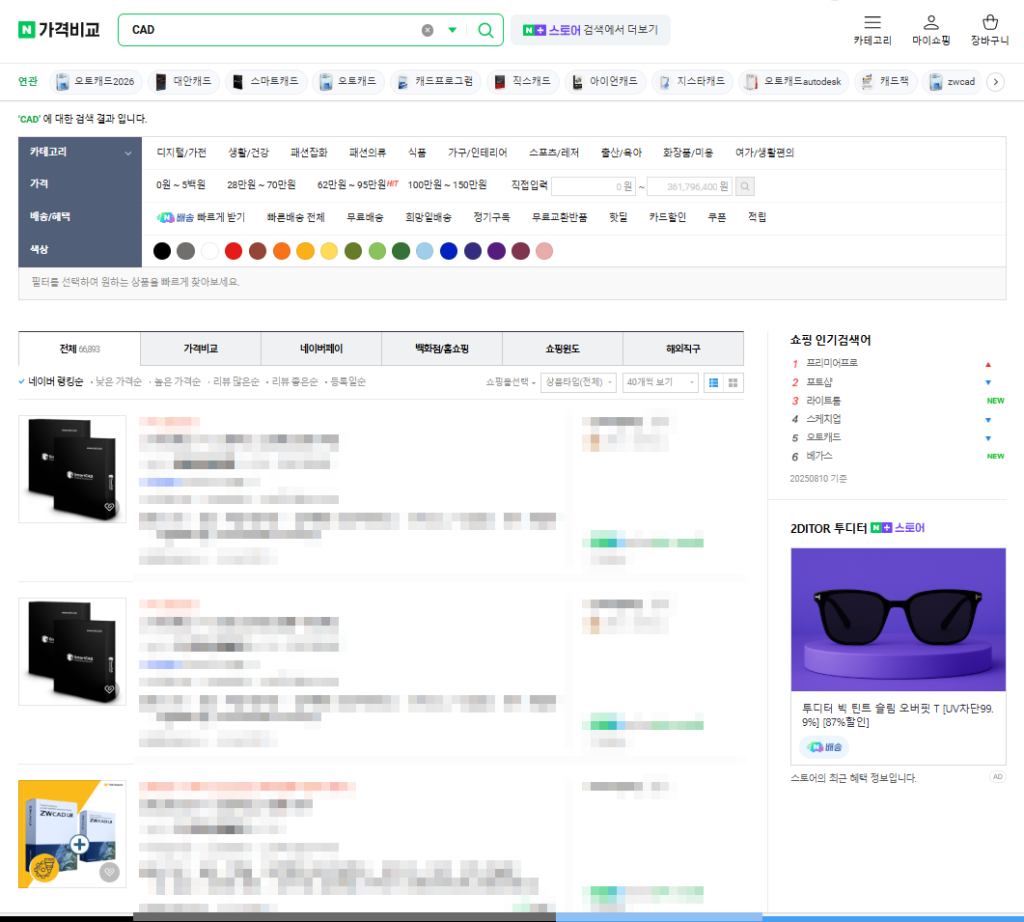Open 마이쇼핑 via the person icon
The image size is (1024, 922).
point(930,23)
